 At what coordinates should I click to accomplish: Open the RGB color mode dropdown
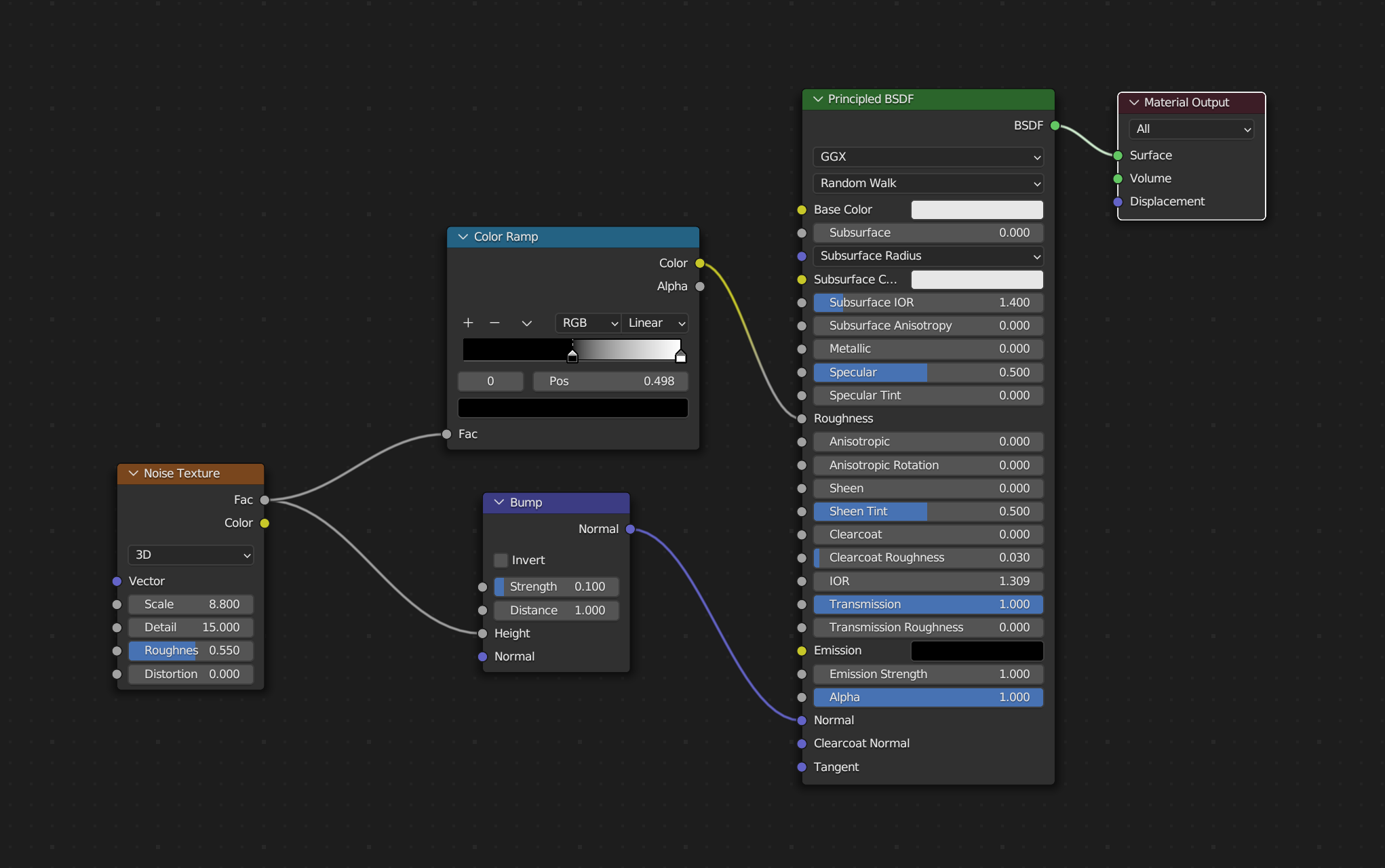[588, 323]
